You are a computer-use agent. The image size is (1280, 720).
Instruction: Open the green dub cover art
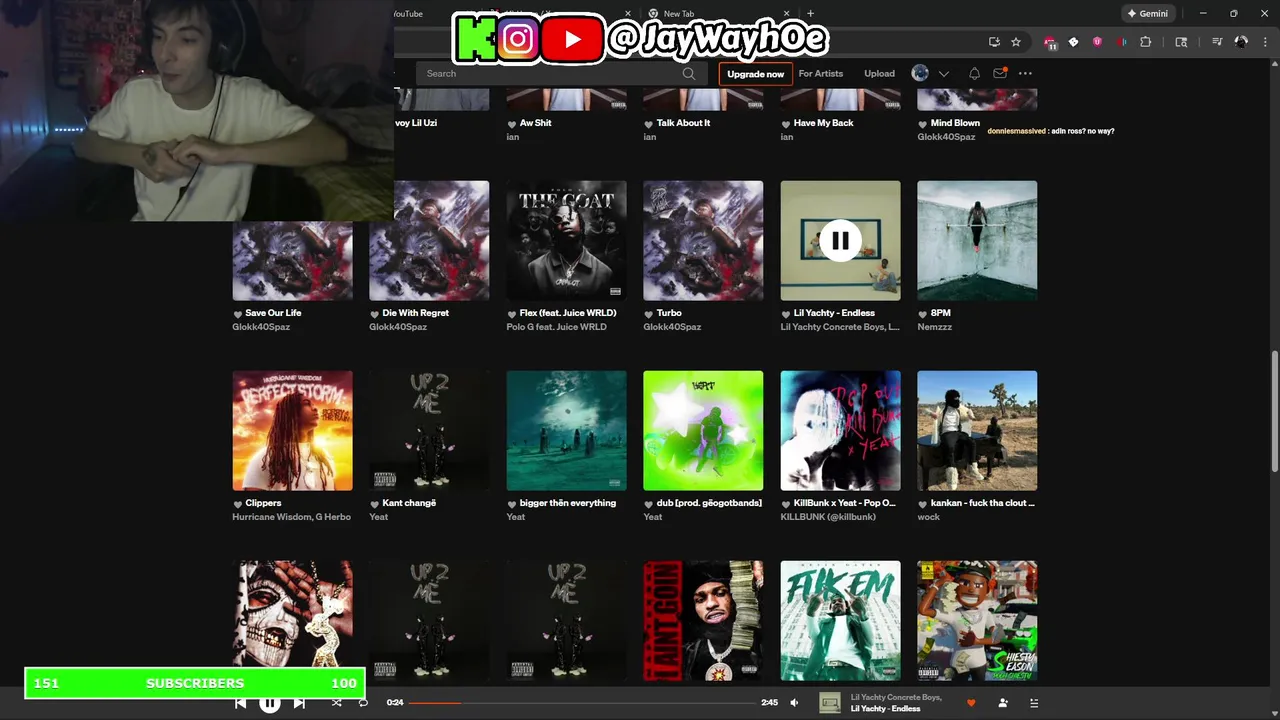click(703, 430)
